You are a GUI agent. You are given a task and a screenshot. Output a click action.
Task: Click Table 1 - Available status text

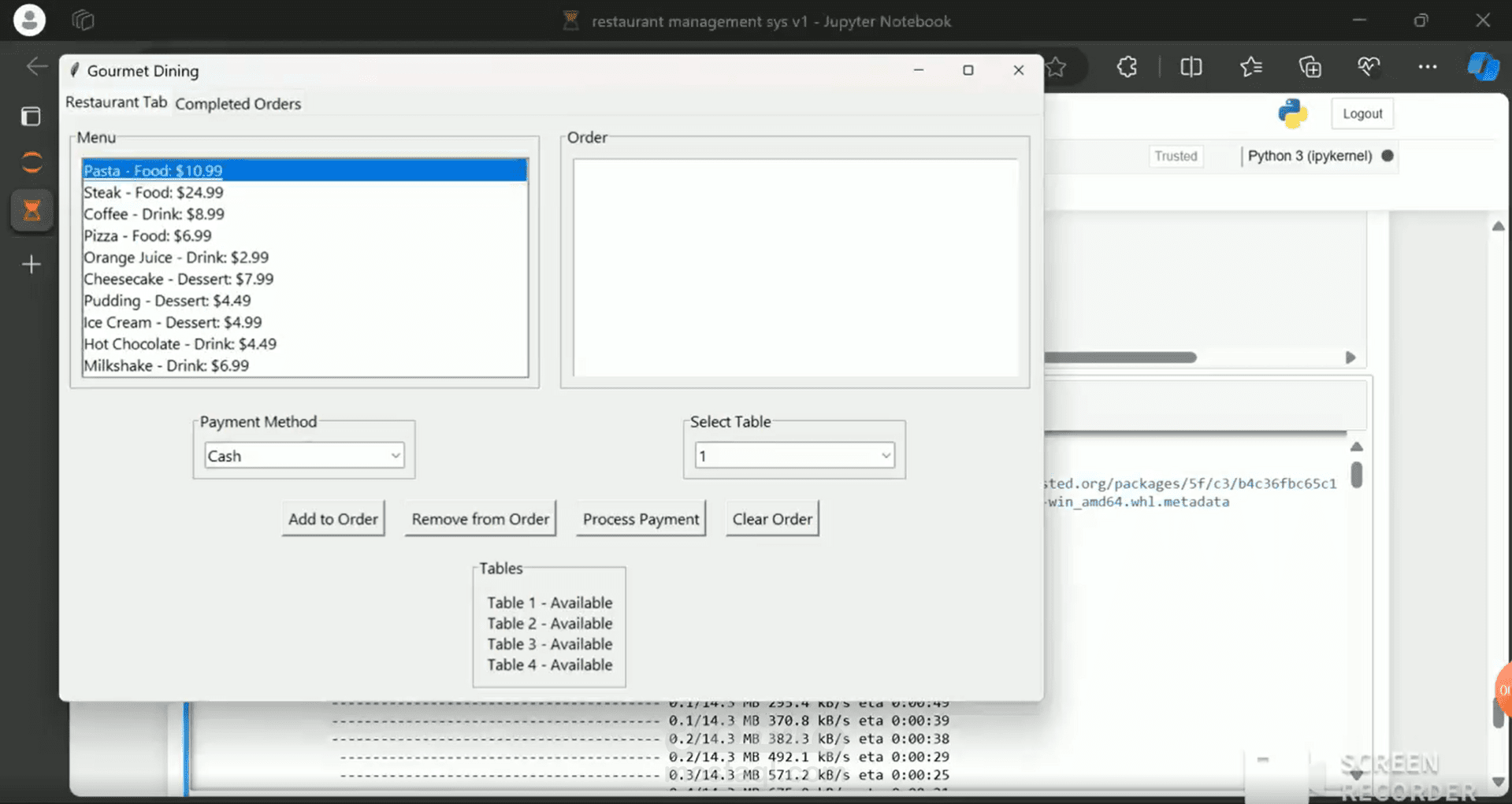[549, 602]
